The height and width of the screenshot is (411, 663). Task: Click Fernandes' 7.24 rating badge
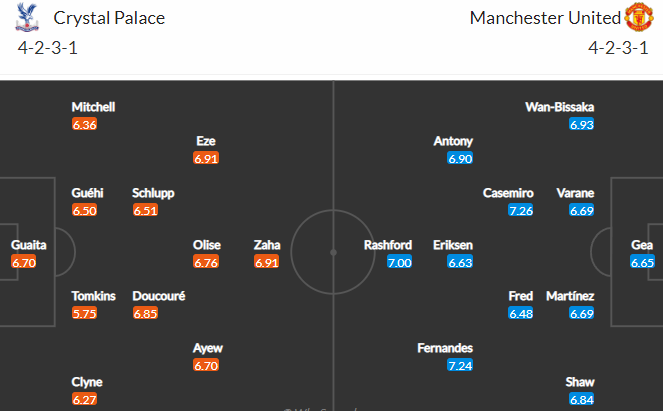tap(460, 365)
